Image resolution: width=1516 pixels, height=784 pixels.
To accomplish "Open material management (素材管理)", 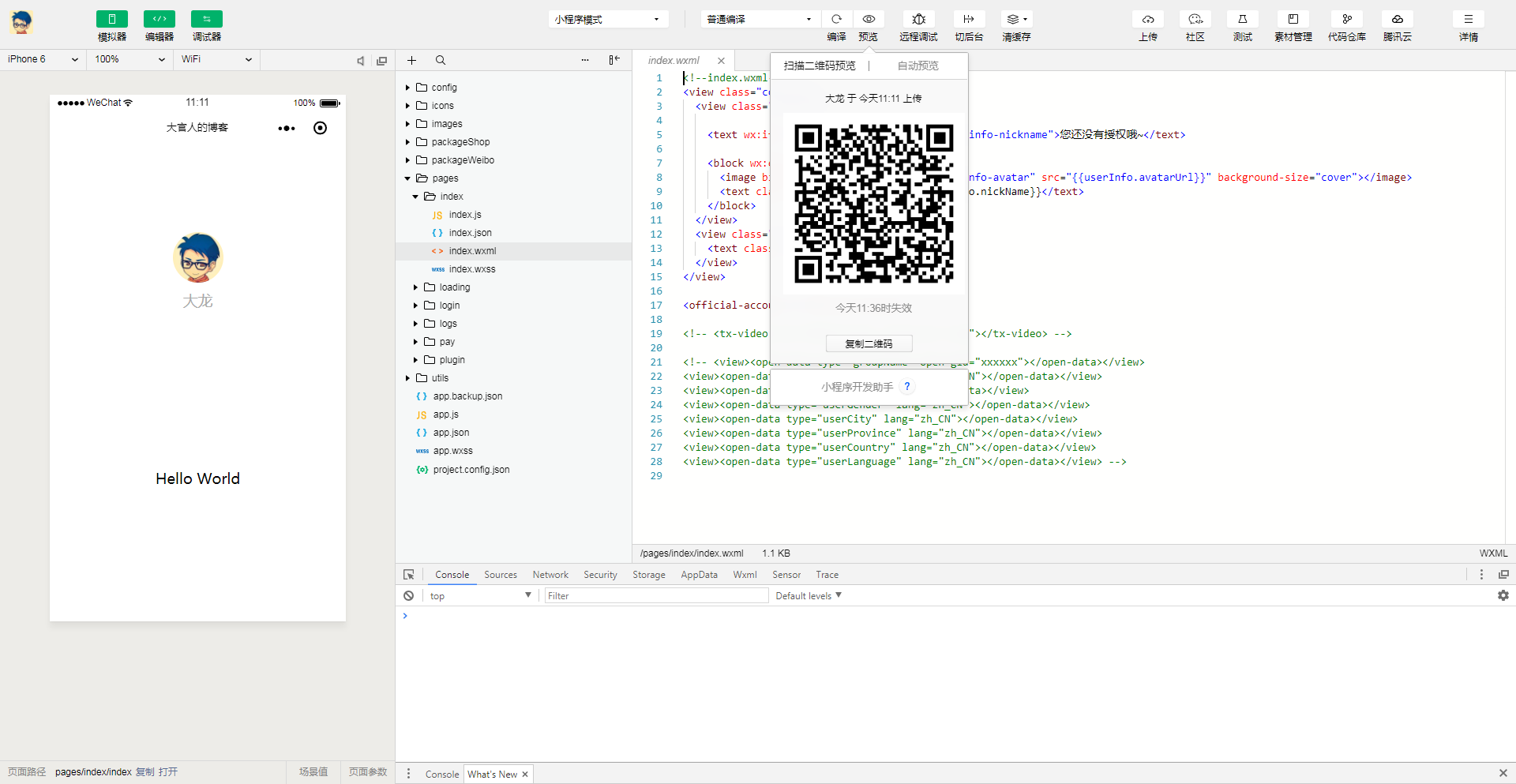I will 1293,19.
